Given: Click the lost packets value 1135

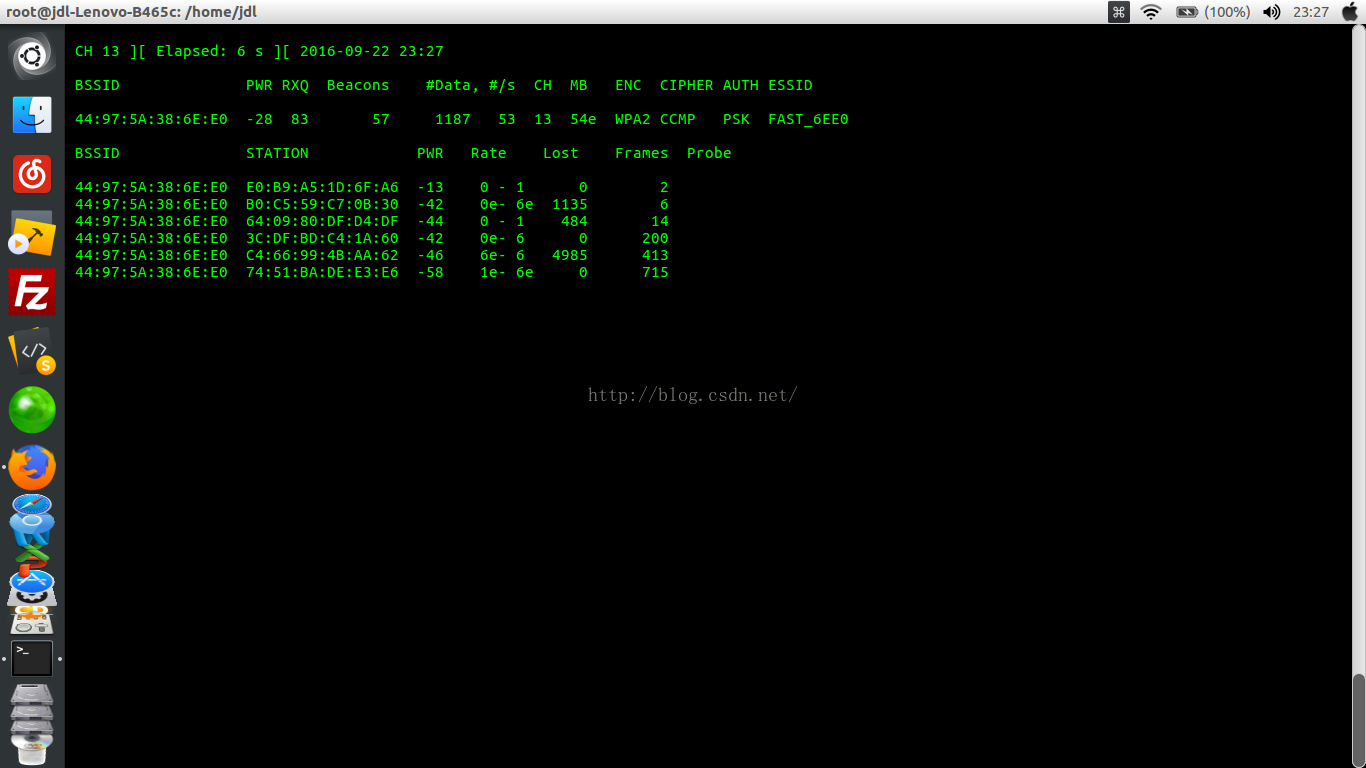Looking at the screenshot, I should (570, 204).
